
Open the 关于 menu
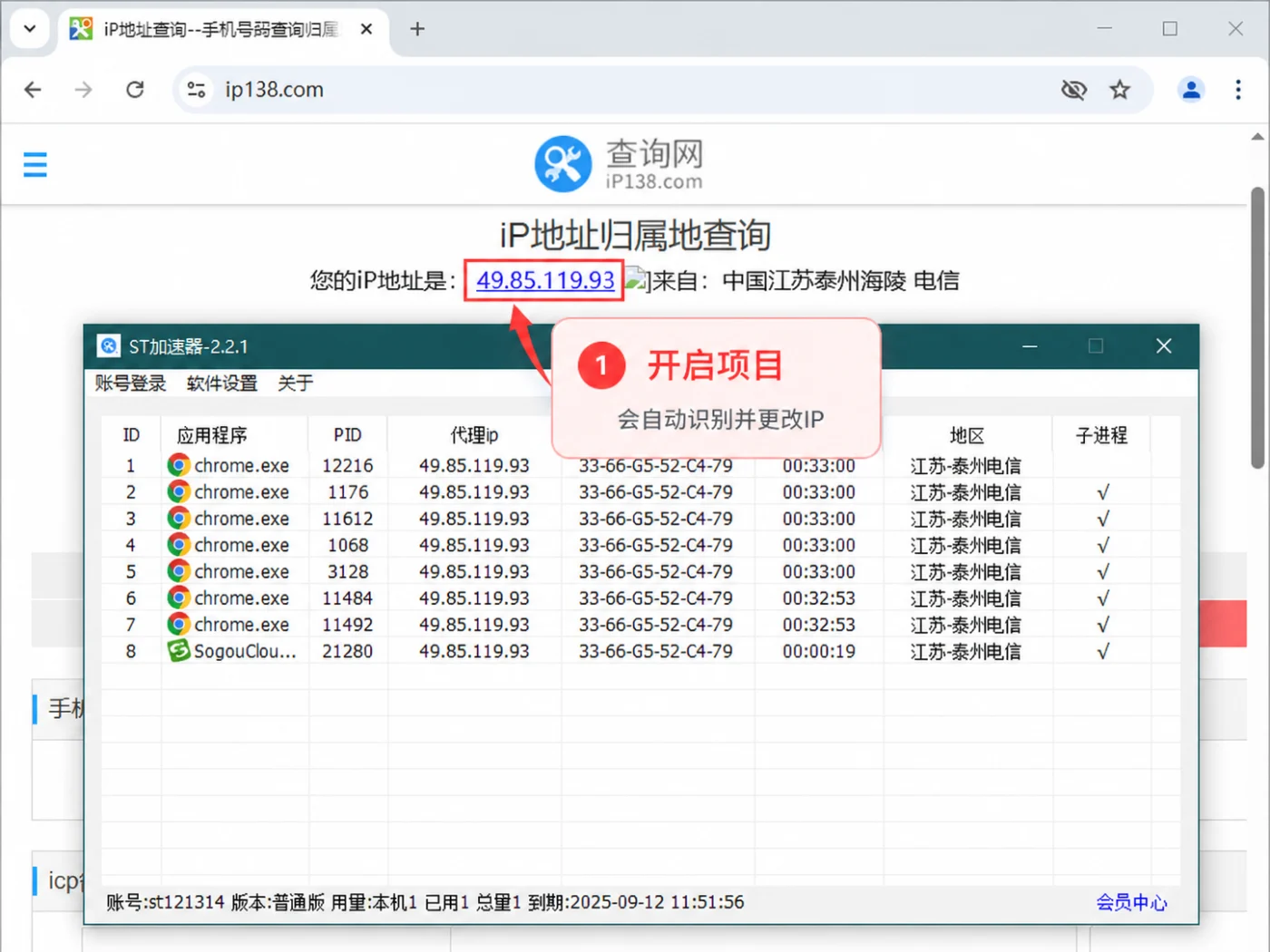coord(296,384)
